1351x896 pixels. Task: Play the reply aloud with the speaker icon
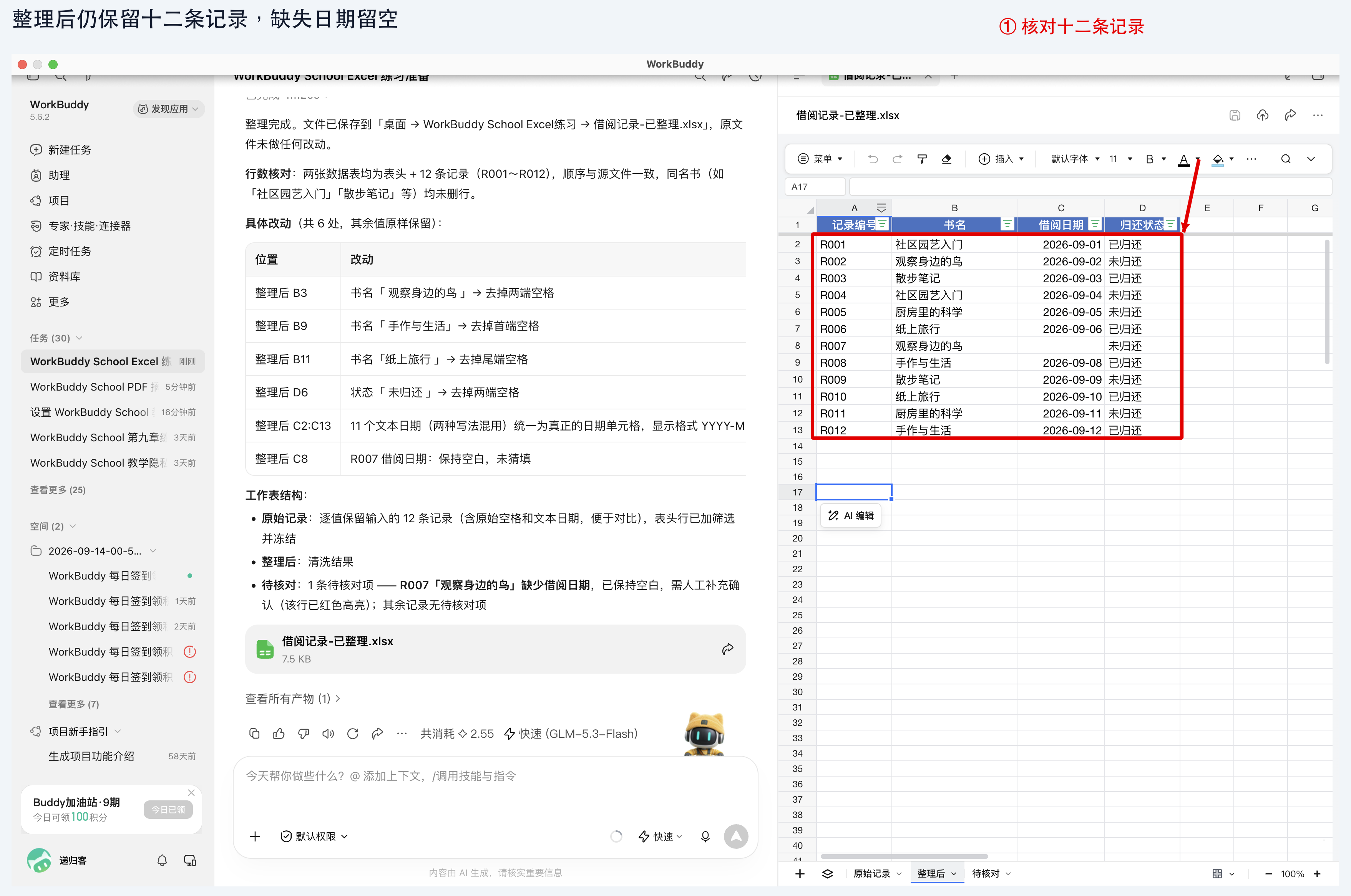click(328, 734)
